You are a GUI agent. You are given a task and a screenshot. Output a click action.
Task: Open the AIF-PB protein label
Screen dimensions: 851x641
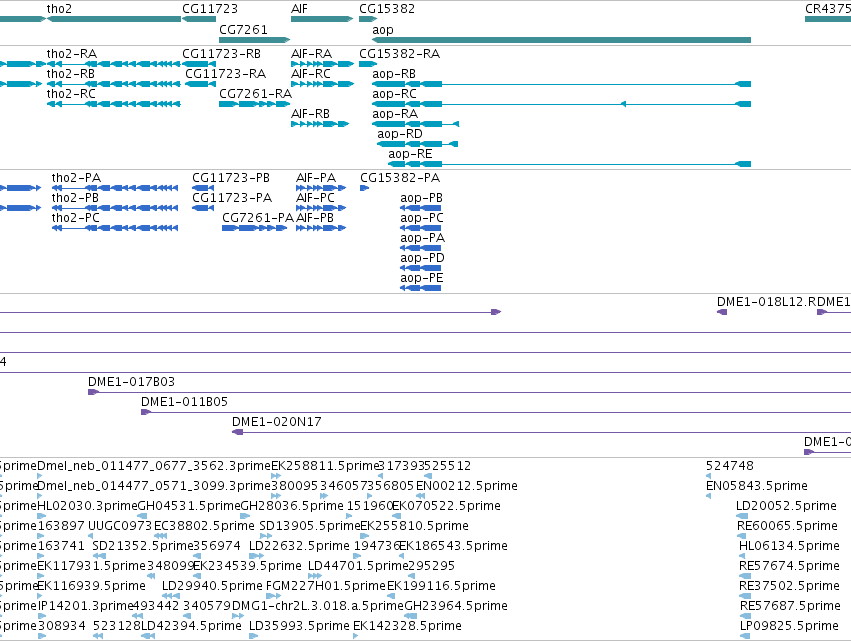[x=315, y=218]
